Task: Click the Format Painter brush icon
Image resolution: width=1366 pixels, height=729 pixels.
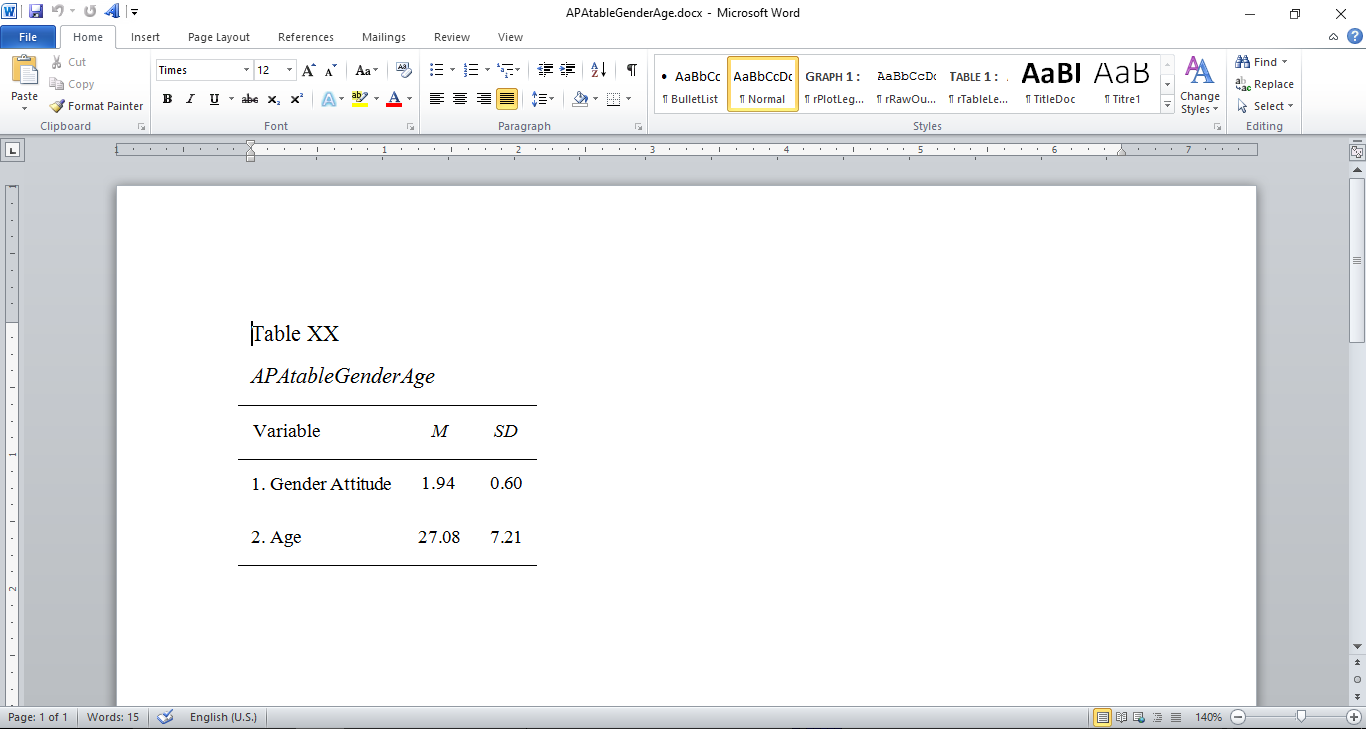Action: click(x=57, y=106)
